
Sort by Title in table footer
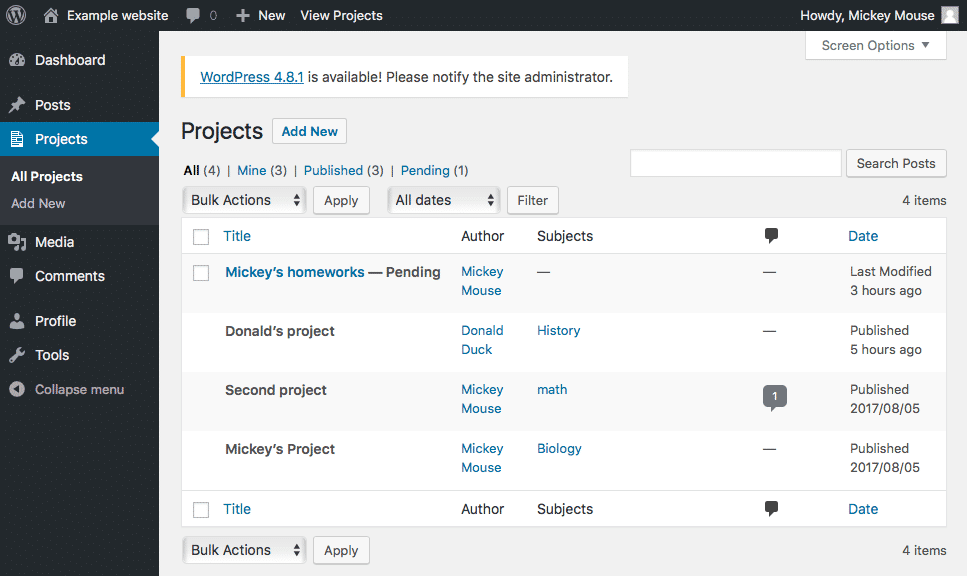pyautogui.click(x=237, y=509)
